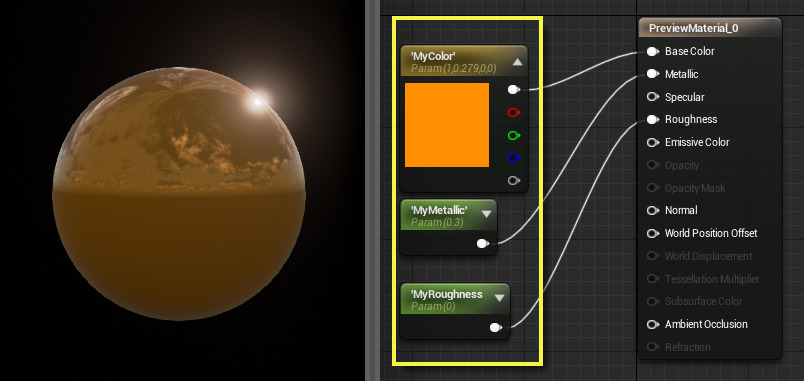Viewport: 804px width, 381px height.
Task: Click the MyMetallic node output pin
Action: (x=483, y=244)
